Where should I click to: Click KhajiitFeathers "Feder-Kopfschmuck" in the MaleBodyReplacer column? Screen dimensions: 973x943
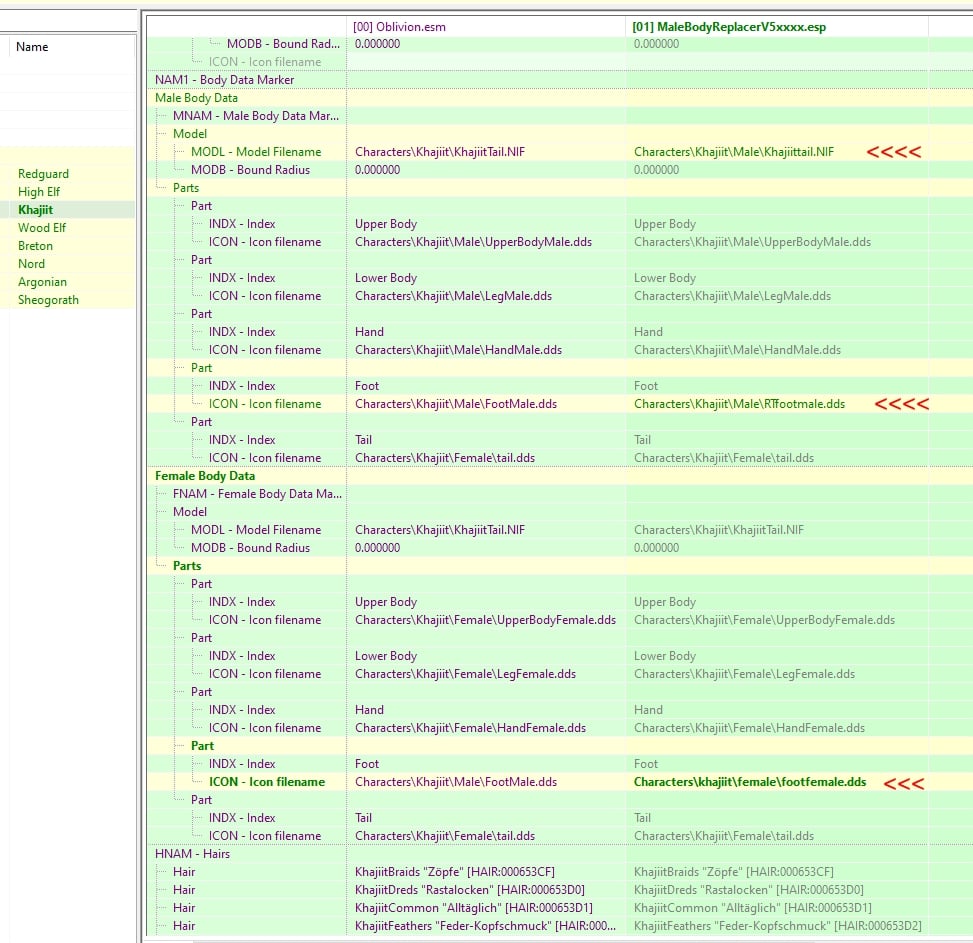tap(778, 926)
